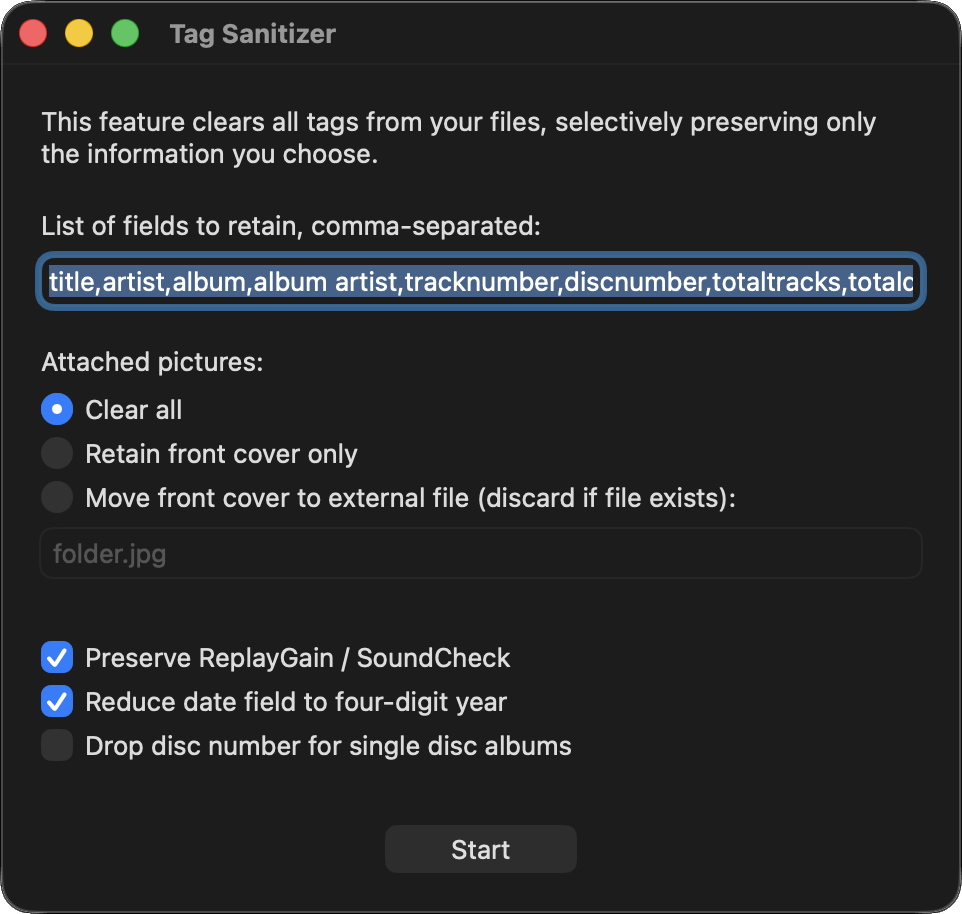Select 'Move front cover to external file' option
This screenshot has width=962, height=914.
pos(57,498)
